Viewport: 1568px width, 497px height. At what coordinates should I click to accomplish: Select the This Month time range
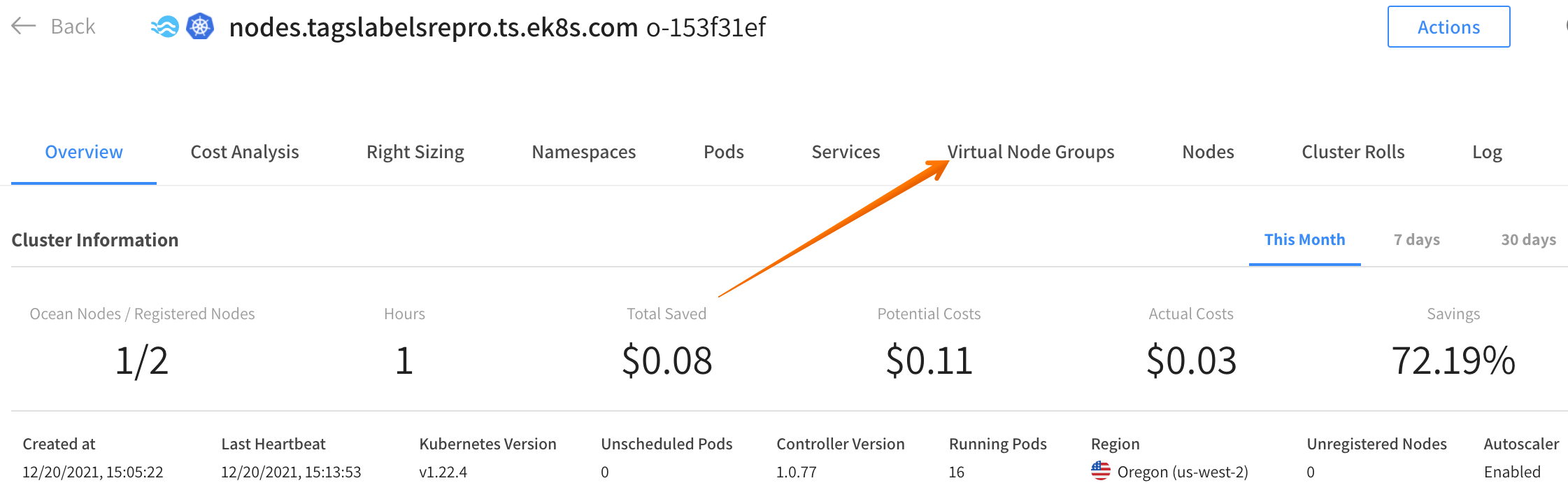click(1304, 240)
